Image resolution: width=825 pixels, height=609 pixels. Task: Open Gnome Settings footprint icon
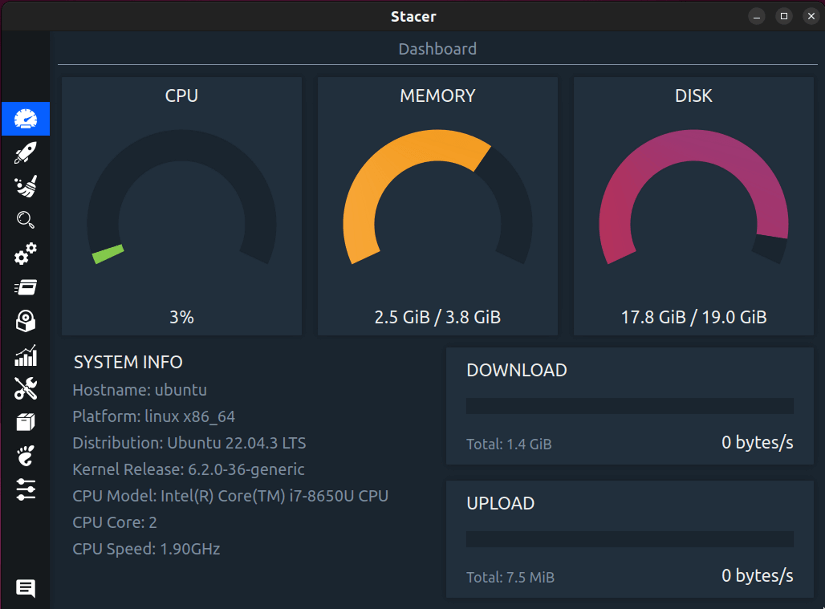click(26, 456)
